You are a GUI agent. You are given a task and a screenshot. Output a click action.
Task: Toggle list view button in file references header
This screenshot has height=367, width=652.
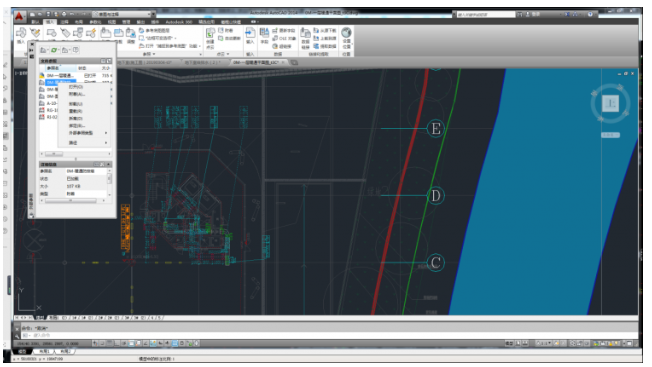(103, 61)
